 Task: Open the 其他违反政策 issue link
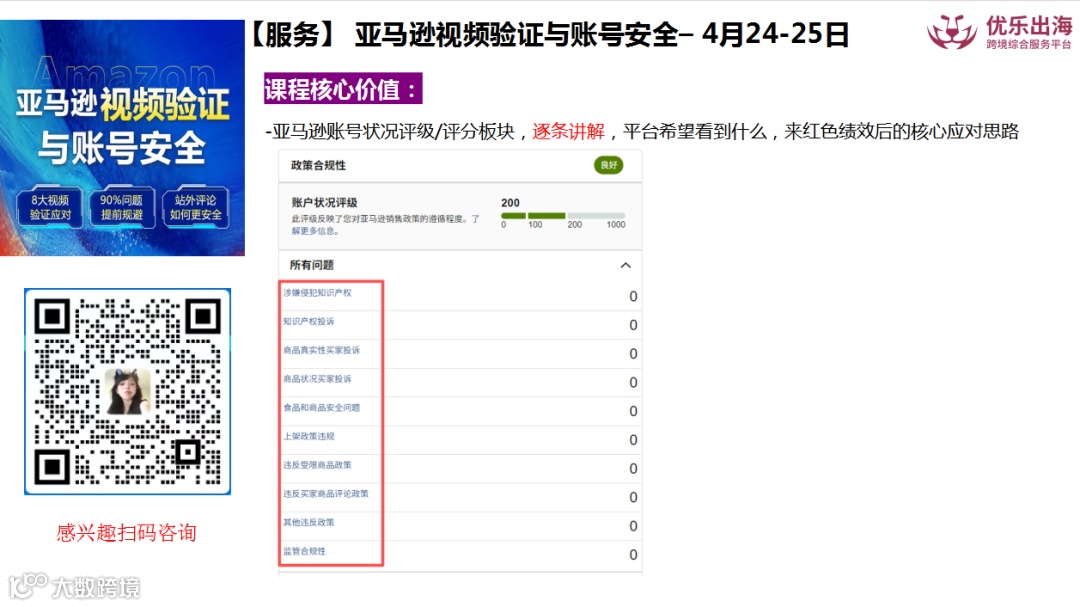309,522
